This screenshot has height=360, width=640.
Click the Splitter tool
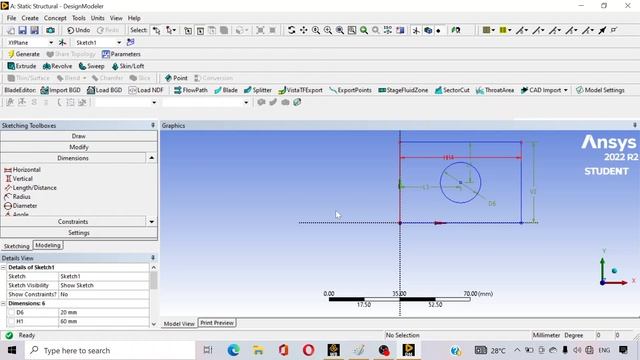pyautogui.click(x=258, y=90)
